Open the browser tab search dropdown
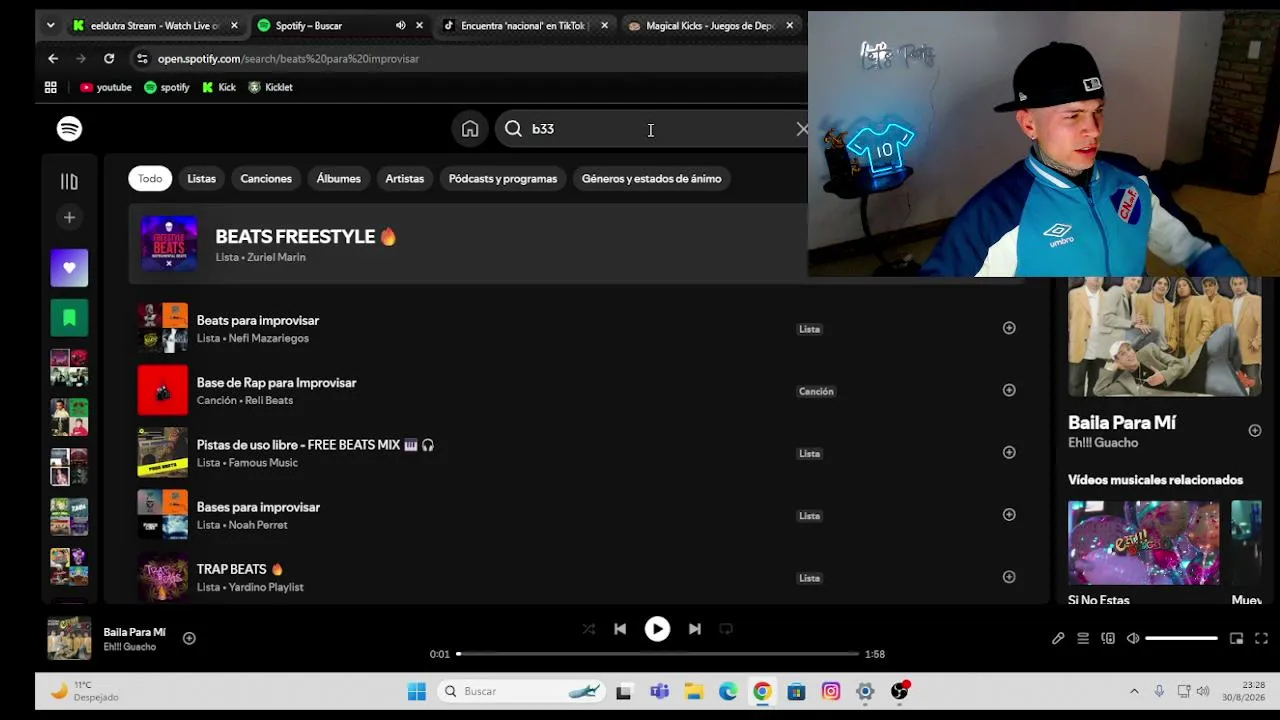Screen dimensions: 1280x720 click(x=50, y=26)
